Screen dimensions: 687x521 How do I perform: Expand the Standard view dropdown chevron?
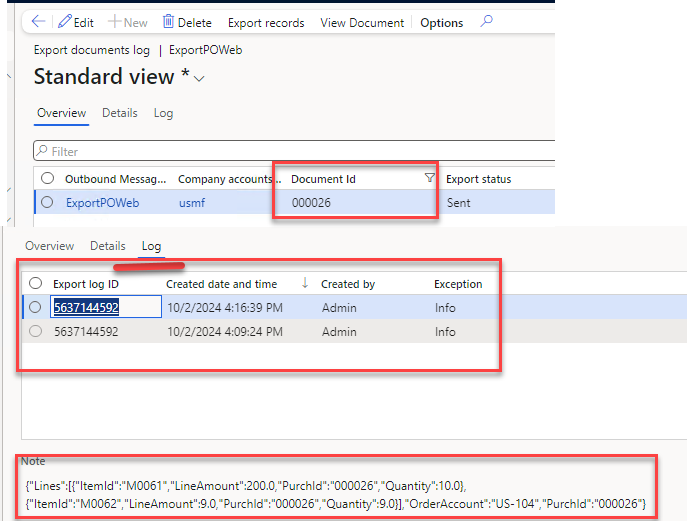(x=199, y=79)
